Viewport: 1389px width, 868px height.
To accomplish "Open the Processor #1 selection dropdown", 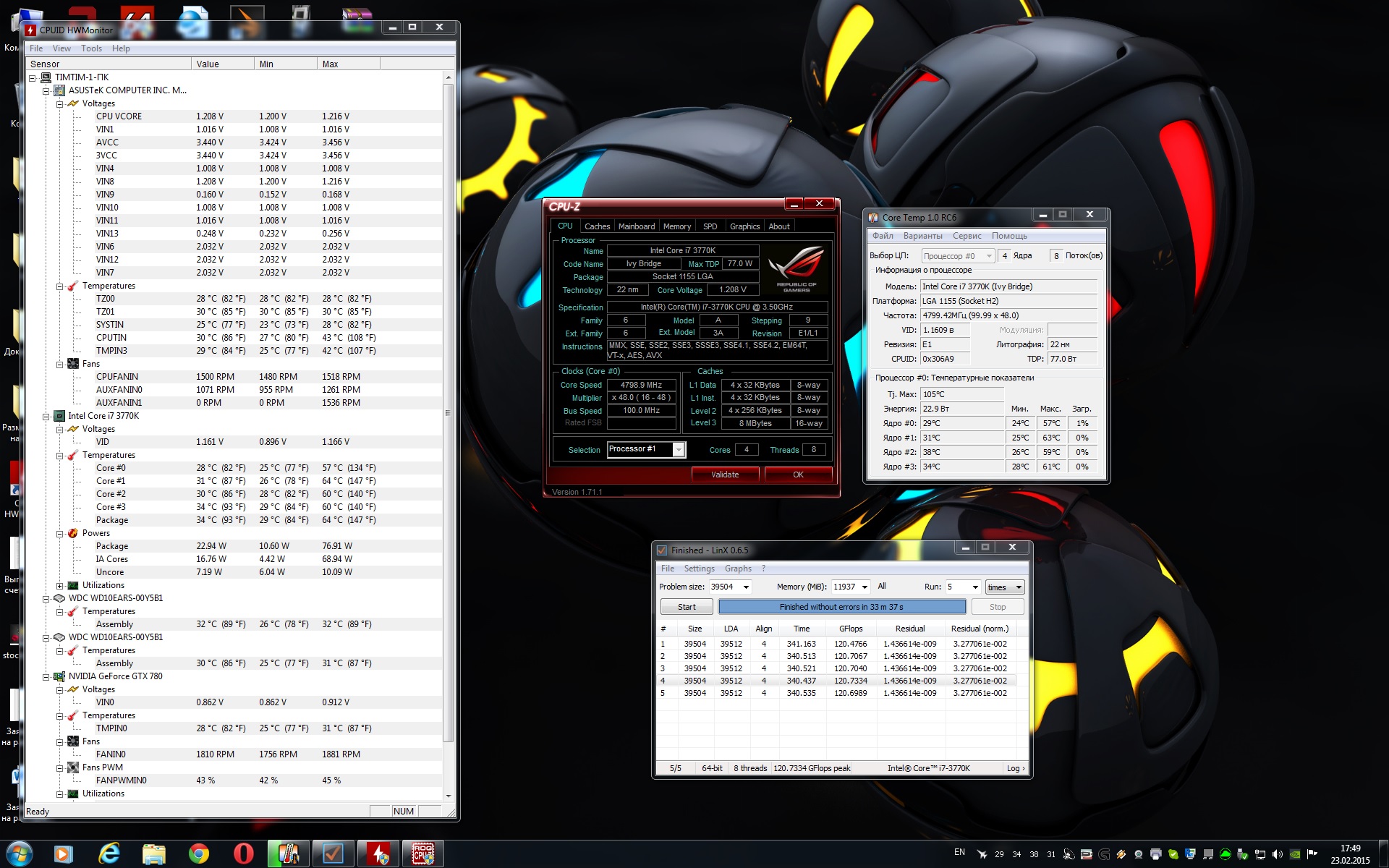I will [x=679, y=450].
